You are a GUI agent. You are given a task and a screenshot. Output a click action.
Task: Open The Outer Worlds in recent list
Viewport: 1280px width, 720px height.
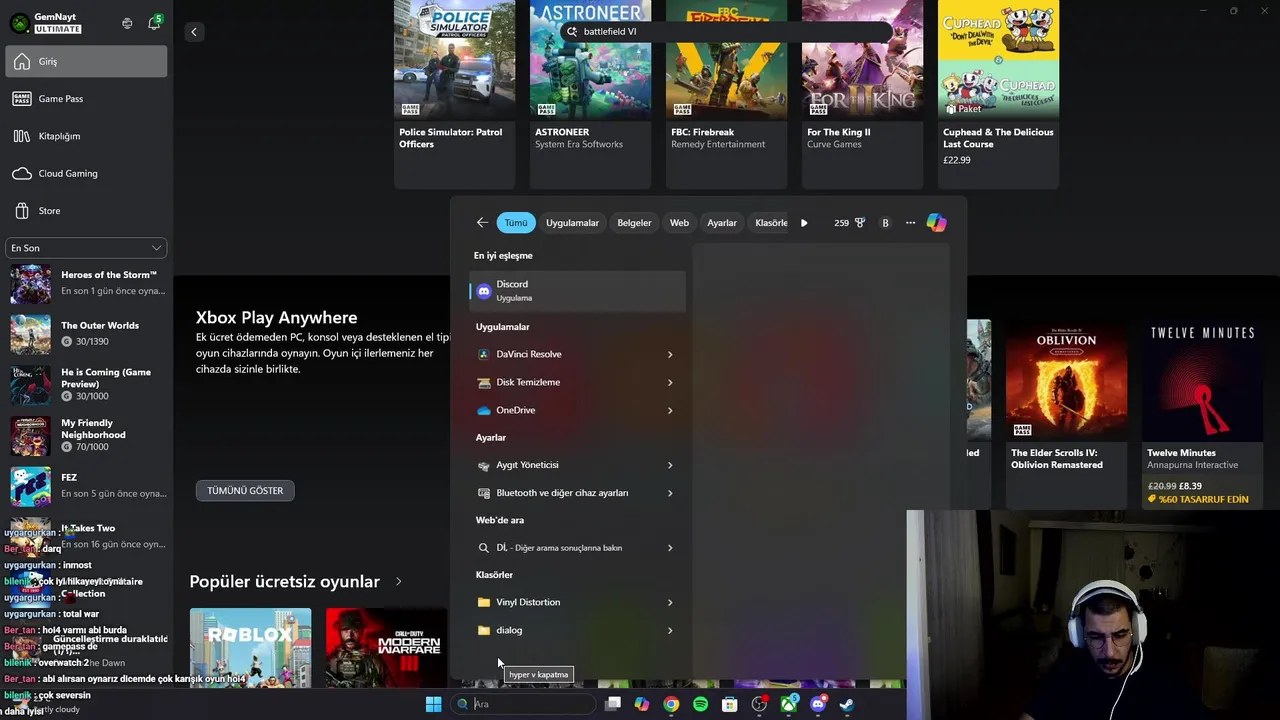pyautogui.click(x=86, y=333)
